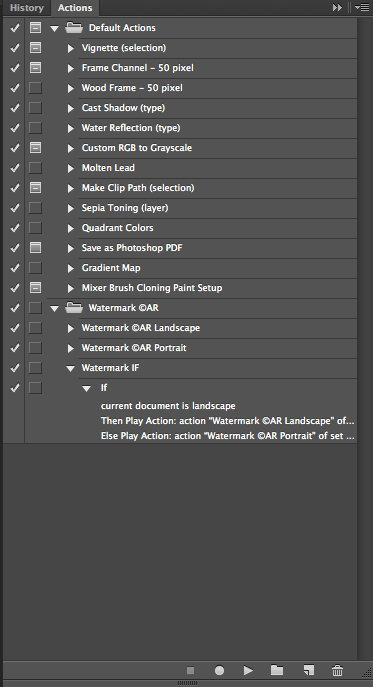Delete the selected action with trash icon

coord(337,670)
